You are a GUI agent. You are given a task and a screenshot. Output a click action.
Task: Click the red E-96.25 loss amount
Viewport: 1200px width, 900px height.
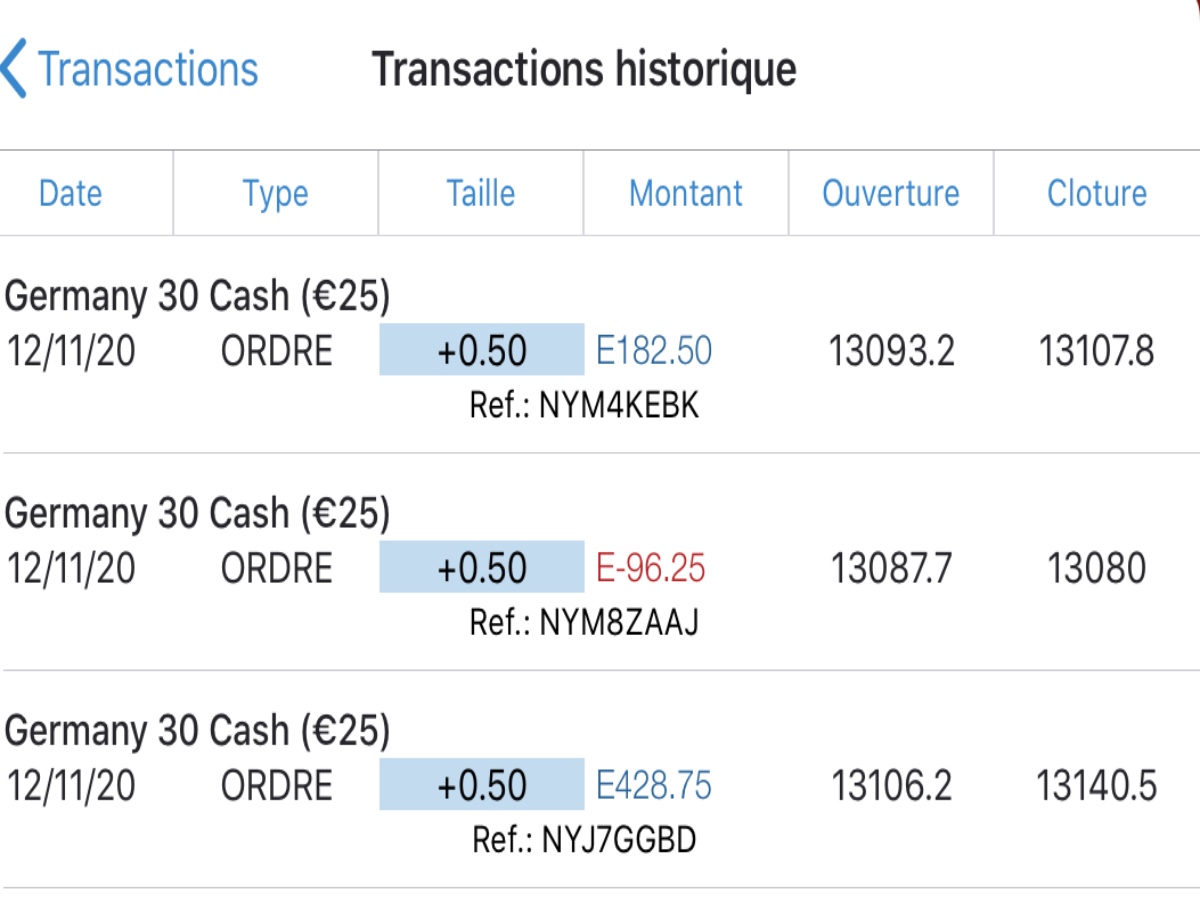(651, 568)
